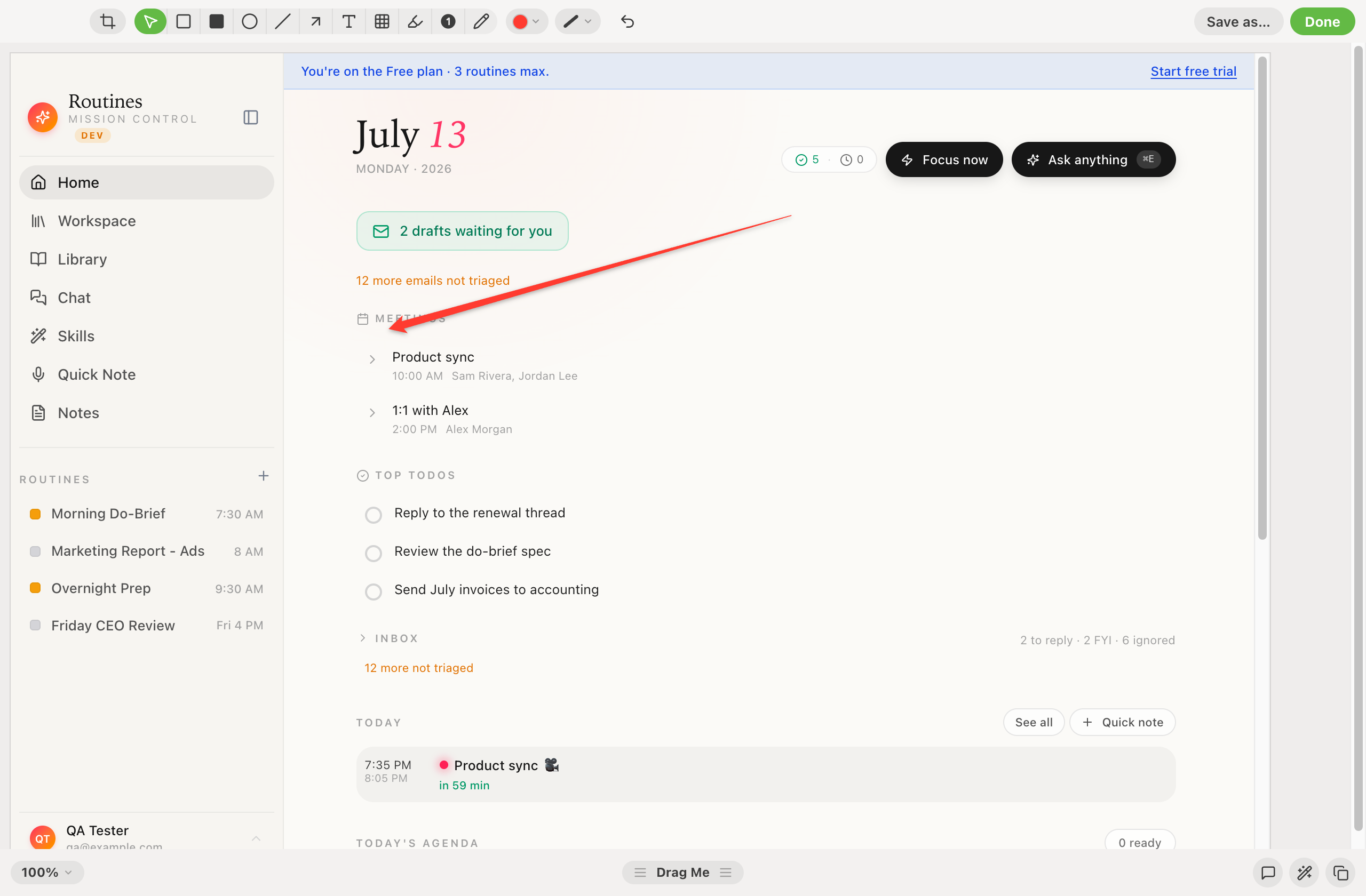Select the Text tool
The width and height of the screenshot is (1366, 896).
click(349, 22)
